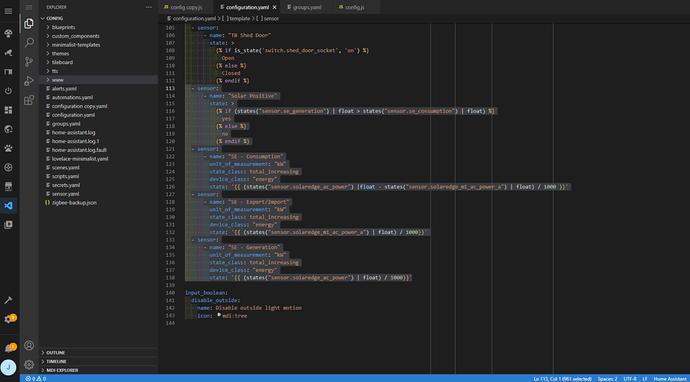Open the VS Code Accounts icon
Screen dimensions: 690x382
[29, 345]
